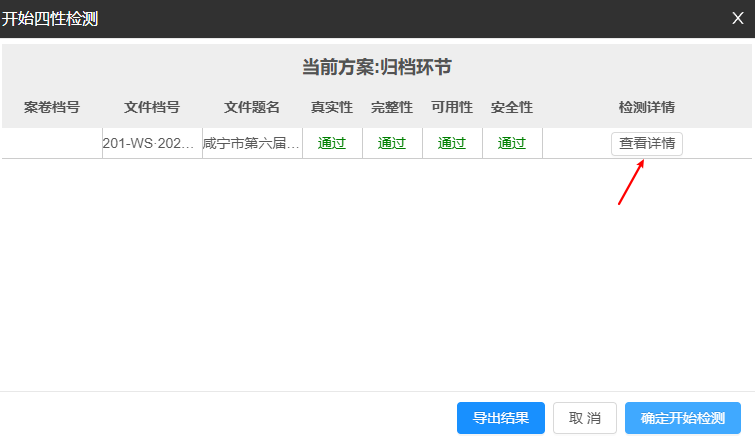Click the 完整性 column header
This screenshot has height=441, width=755.
[x=392, y=107]
